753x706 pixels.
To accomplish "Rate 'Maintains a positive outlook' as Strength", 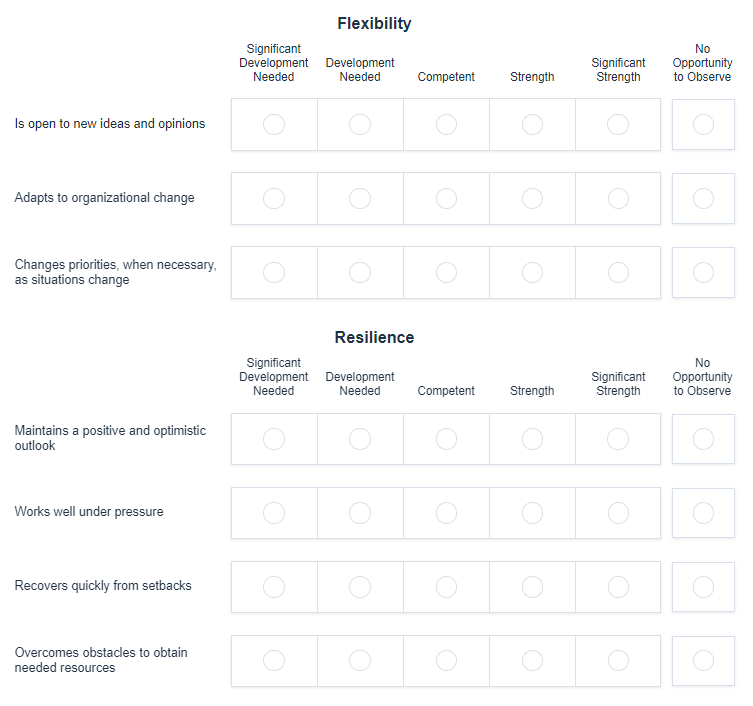I will click(x=532, y=439).
